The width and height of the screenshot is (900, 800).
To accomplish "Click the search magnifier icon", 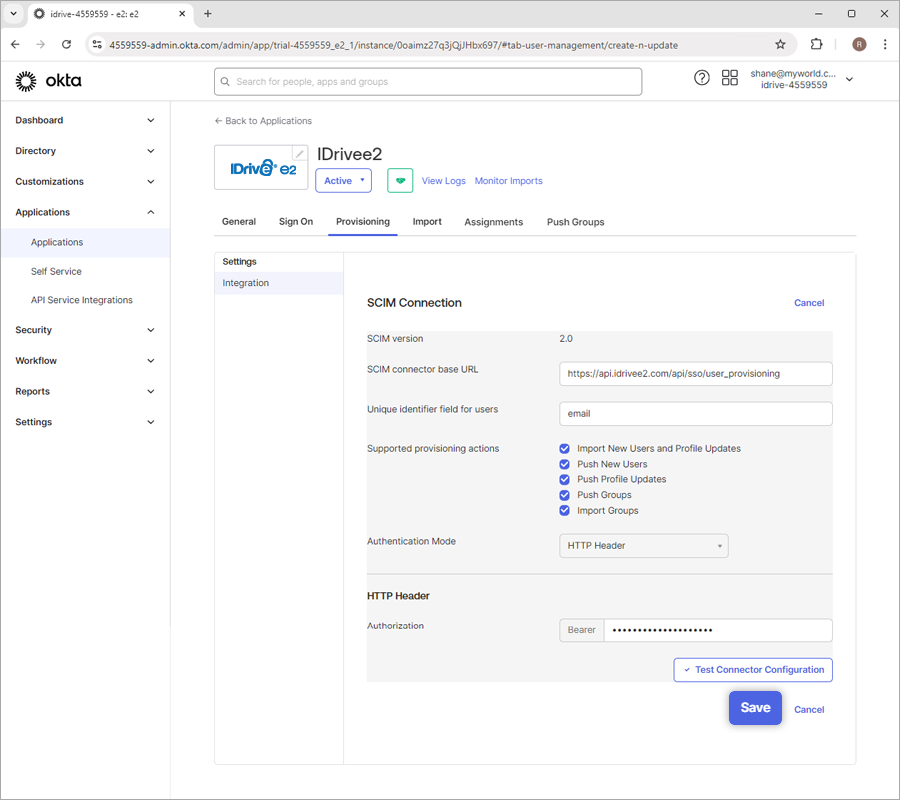I will (225, 81).
